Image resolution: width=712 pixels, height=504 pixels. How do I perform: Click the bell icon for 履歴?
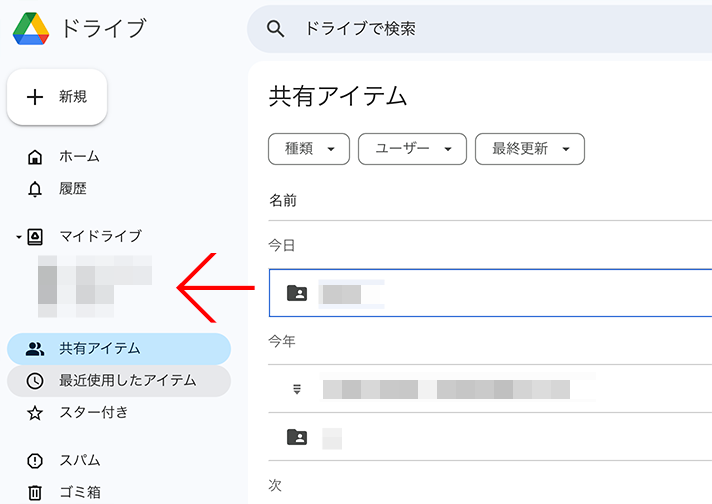(35, 189)
